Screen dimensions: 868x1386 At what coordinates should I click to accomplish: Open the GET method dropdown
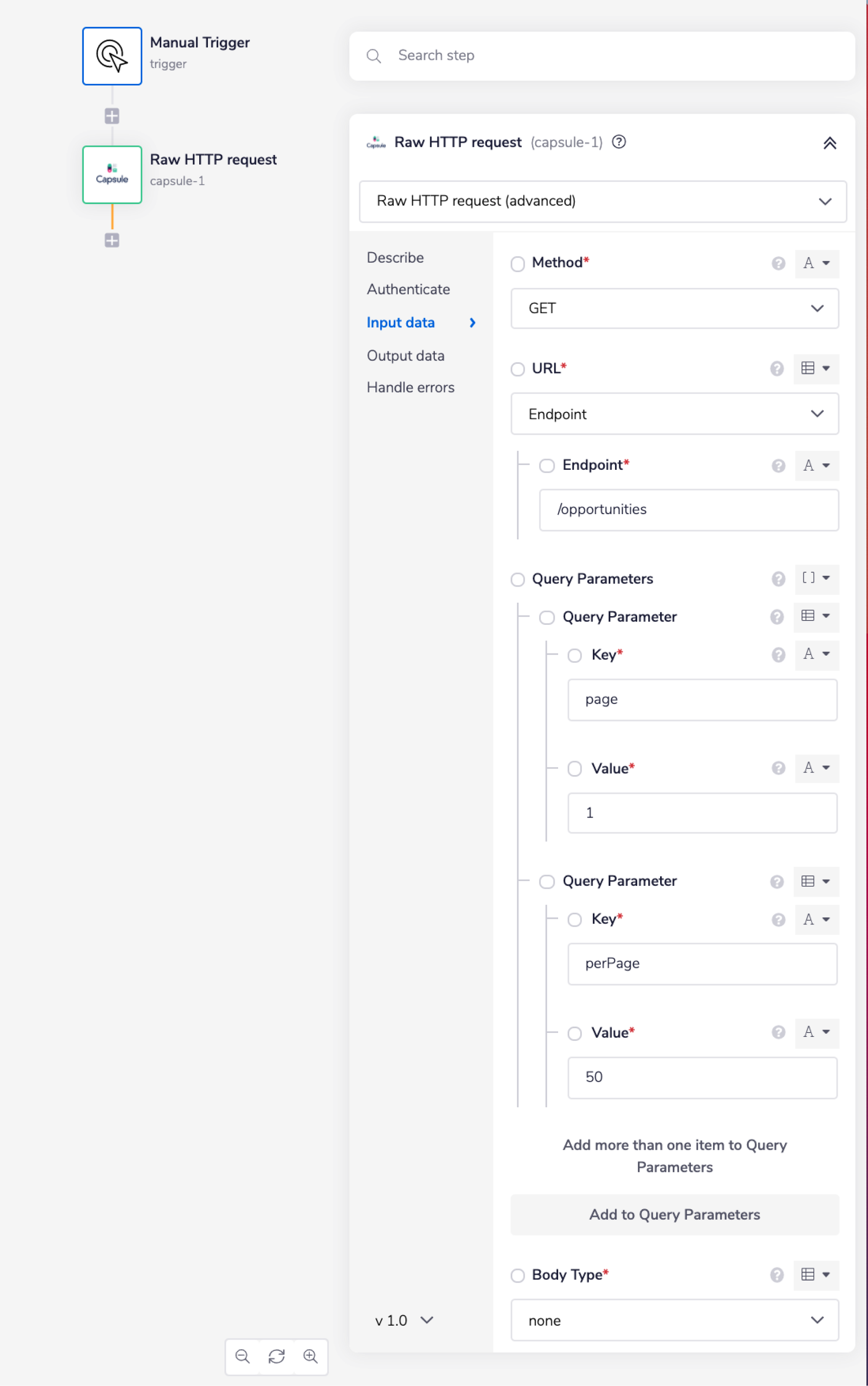[674, 308]
